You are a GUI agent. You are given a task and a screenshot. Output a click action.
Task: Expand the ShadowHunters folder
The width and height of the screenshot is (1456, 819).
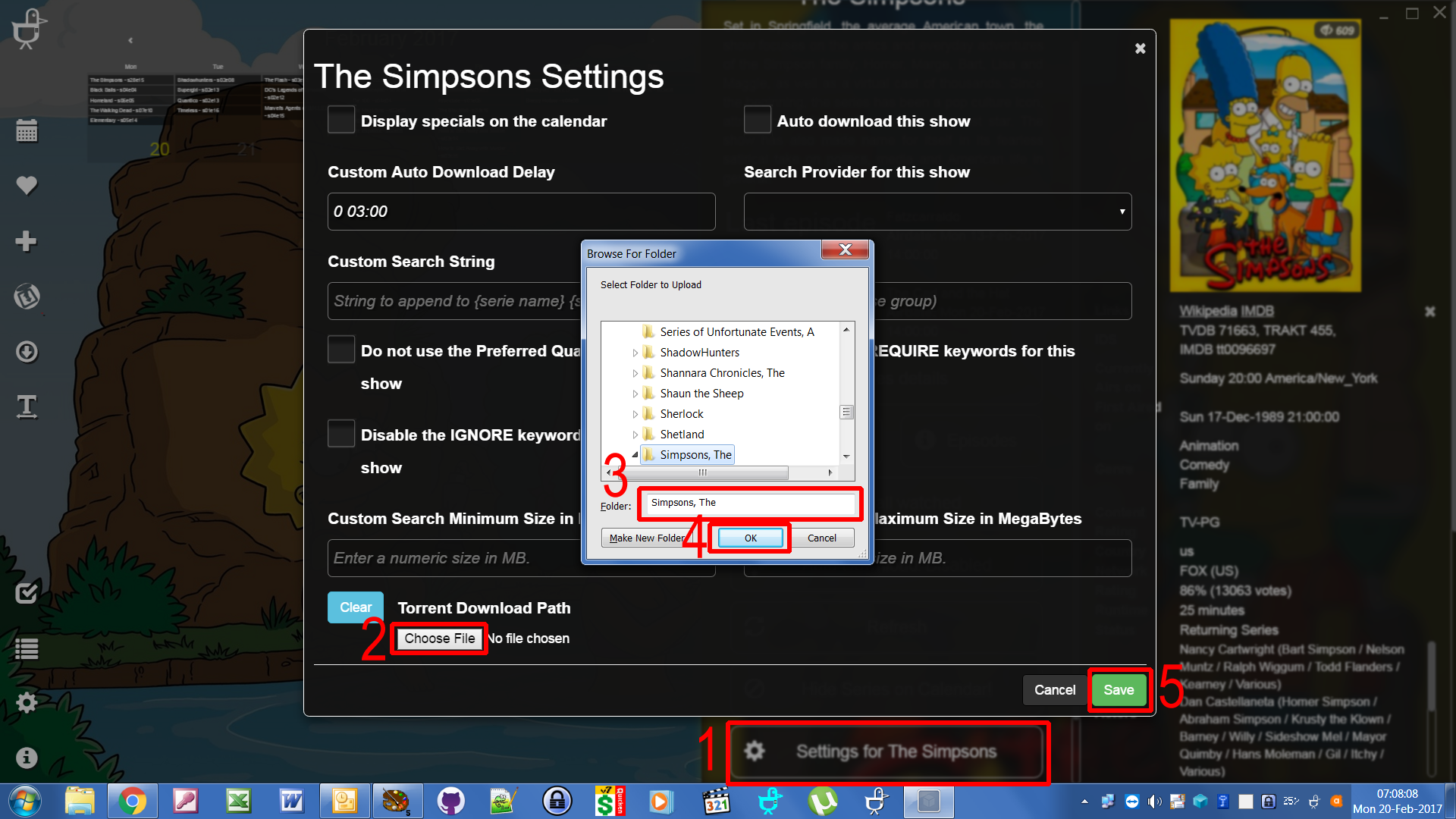635,353
